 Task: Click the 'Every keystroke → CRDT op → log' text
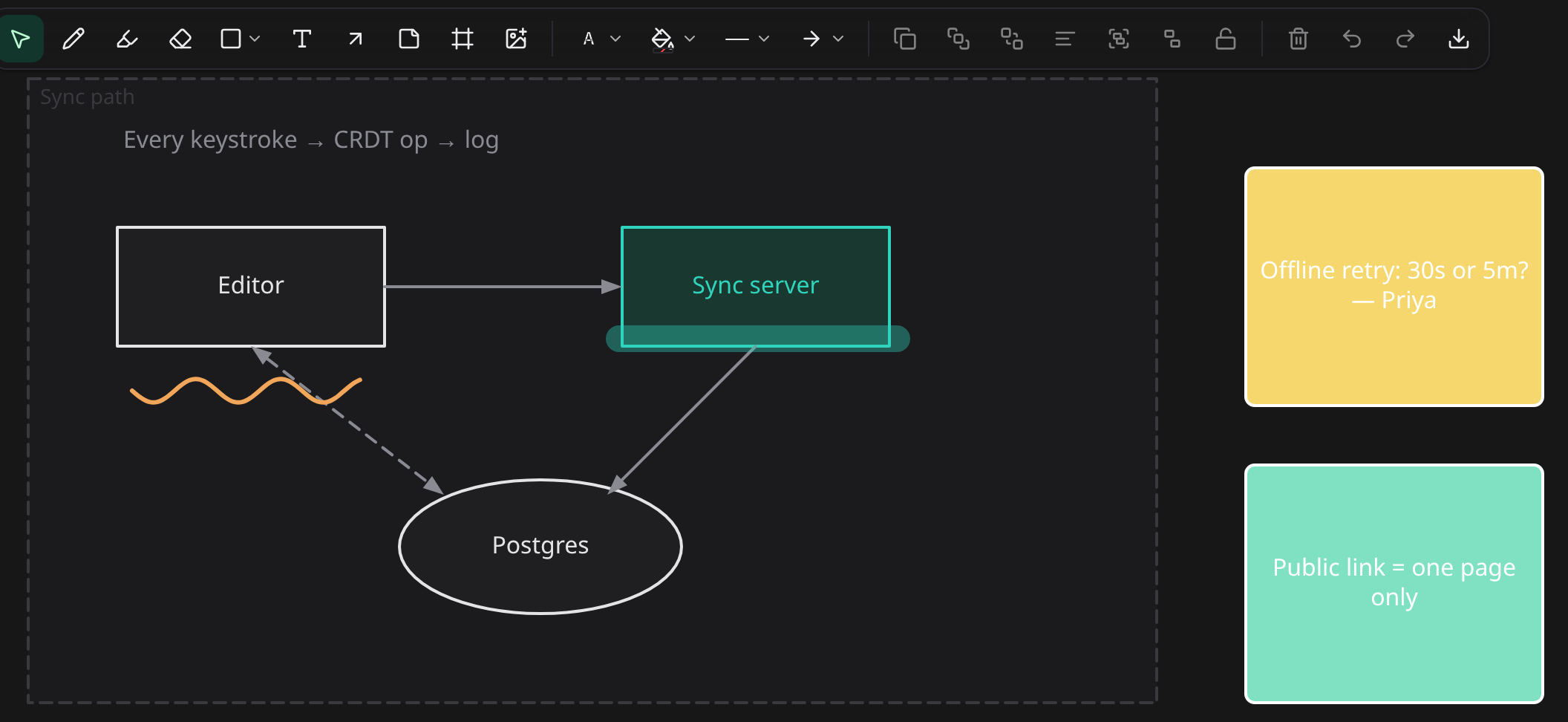tap(311, 140)
